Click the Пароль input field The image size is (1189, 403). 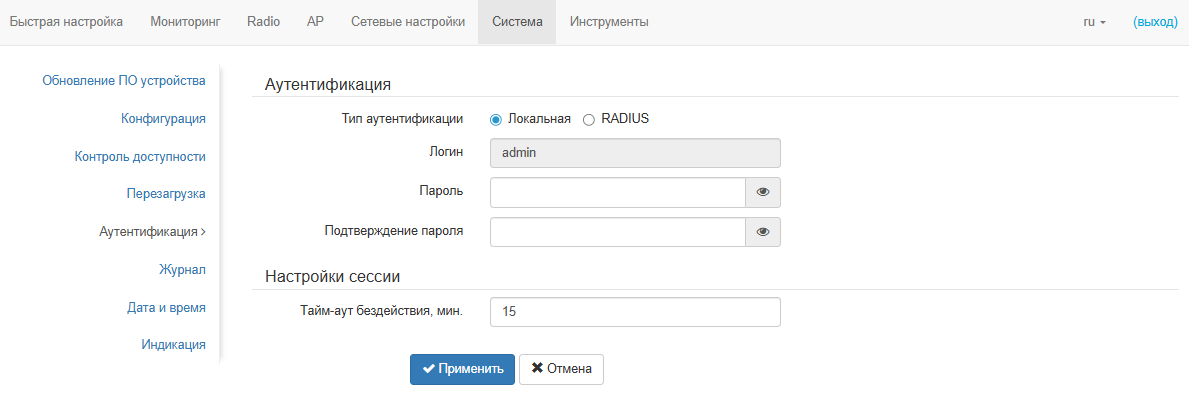click(617, 192)
